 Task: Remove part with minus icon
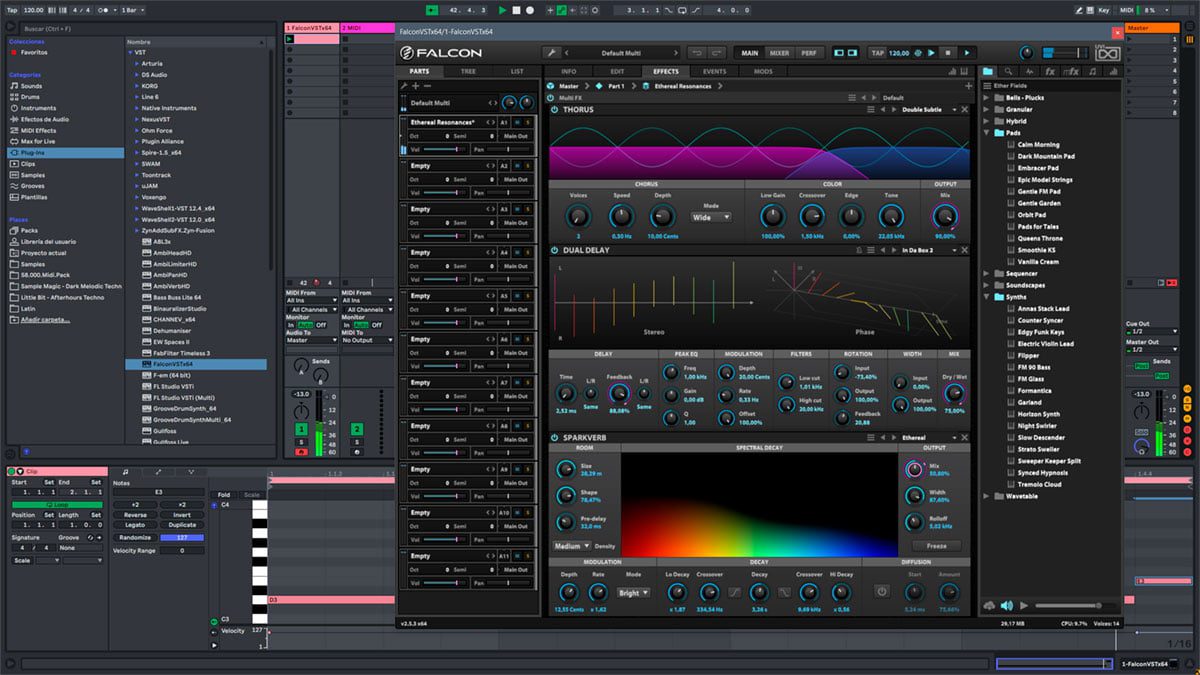tap(427, 86)
